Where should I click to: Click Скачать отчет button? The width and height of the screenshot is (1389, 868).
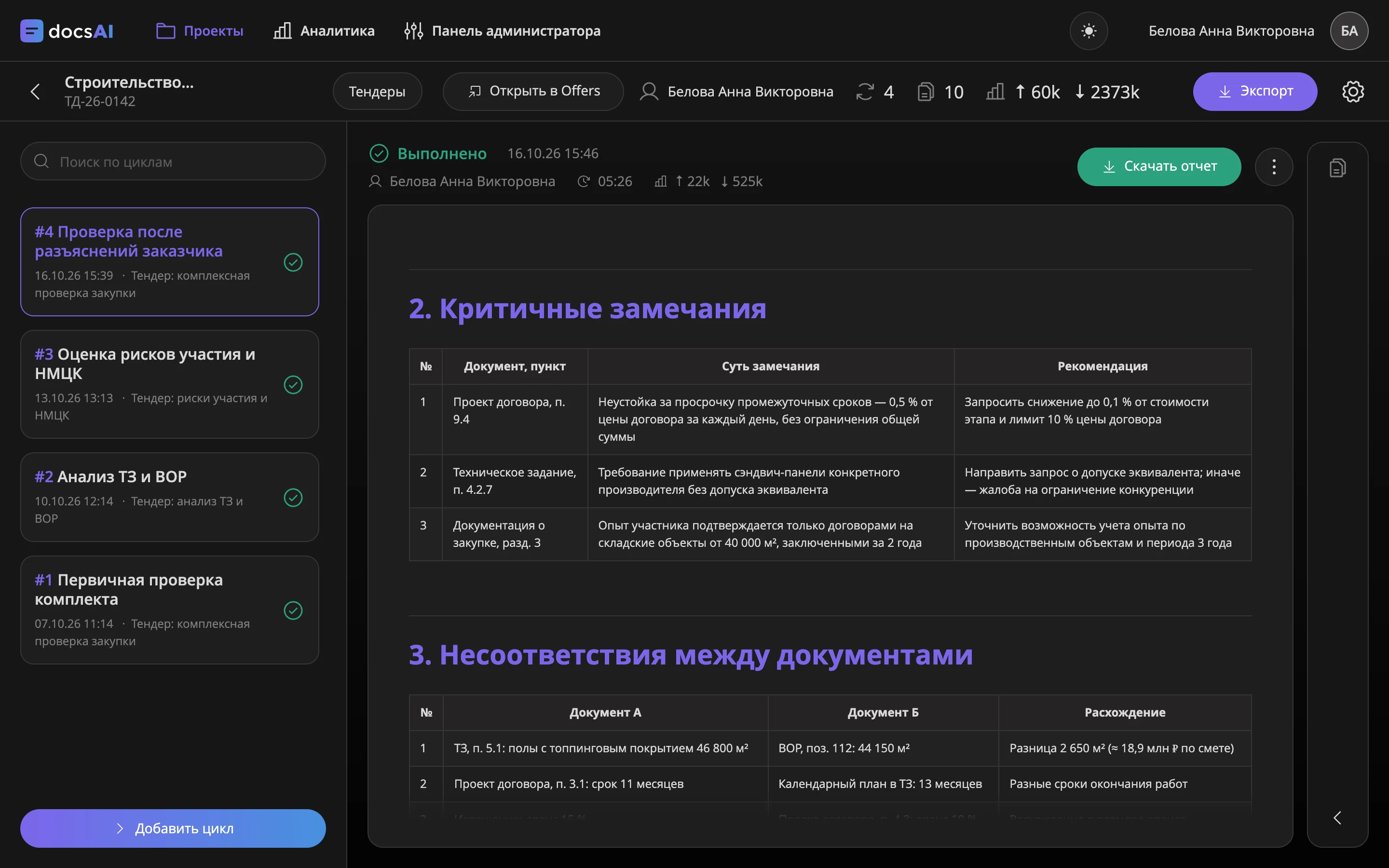1159,166
